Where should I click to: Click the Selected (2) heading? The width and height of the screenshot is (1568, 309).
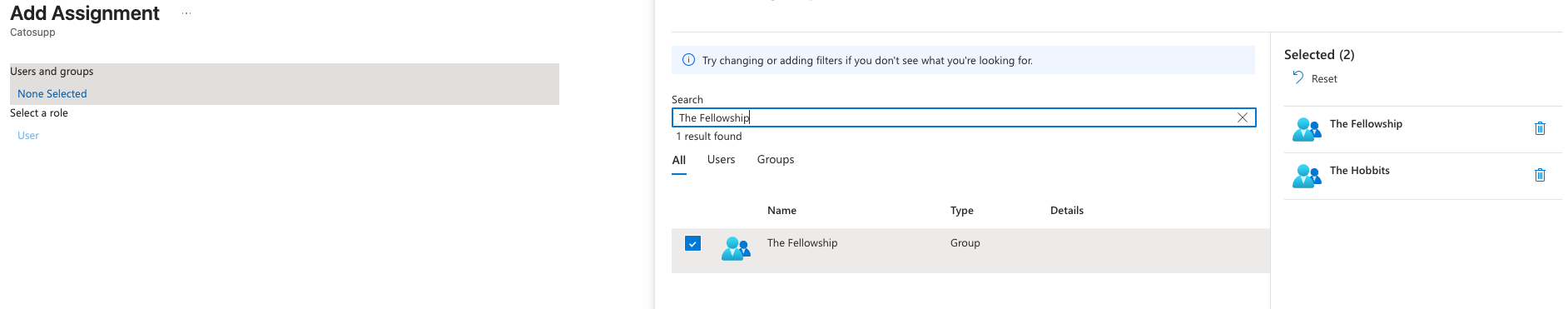coord(1319,54)
